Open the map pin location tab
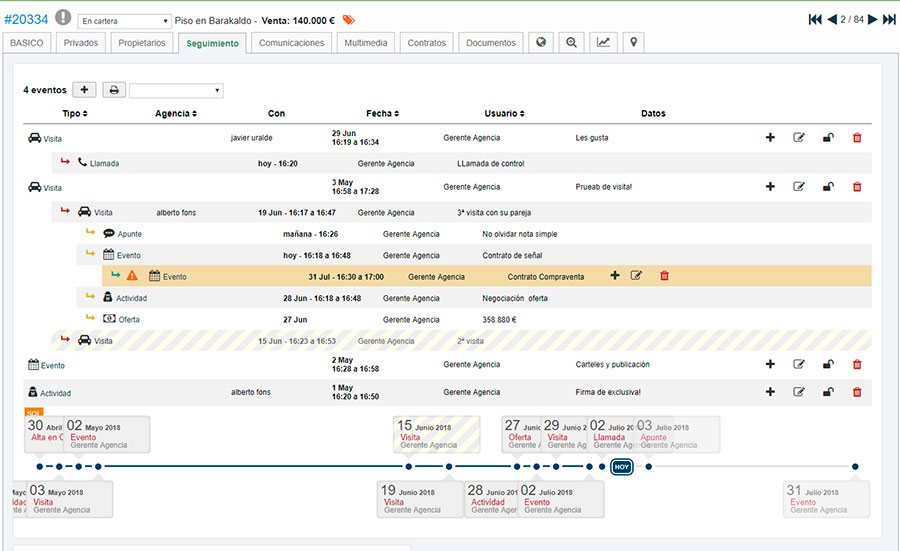Screen dimensions: 900x551 pyautogui.click(x=634, y=42)
